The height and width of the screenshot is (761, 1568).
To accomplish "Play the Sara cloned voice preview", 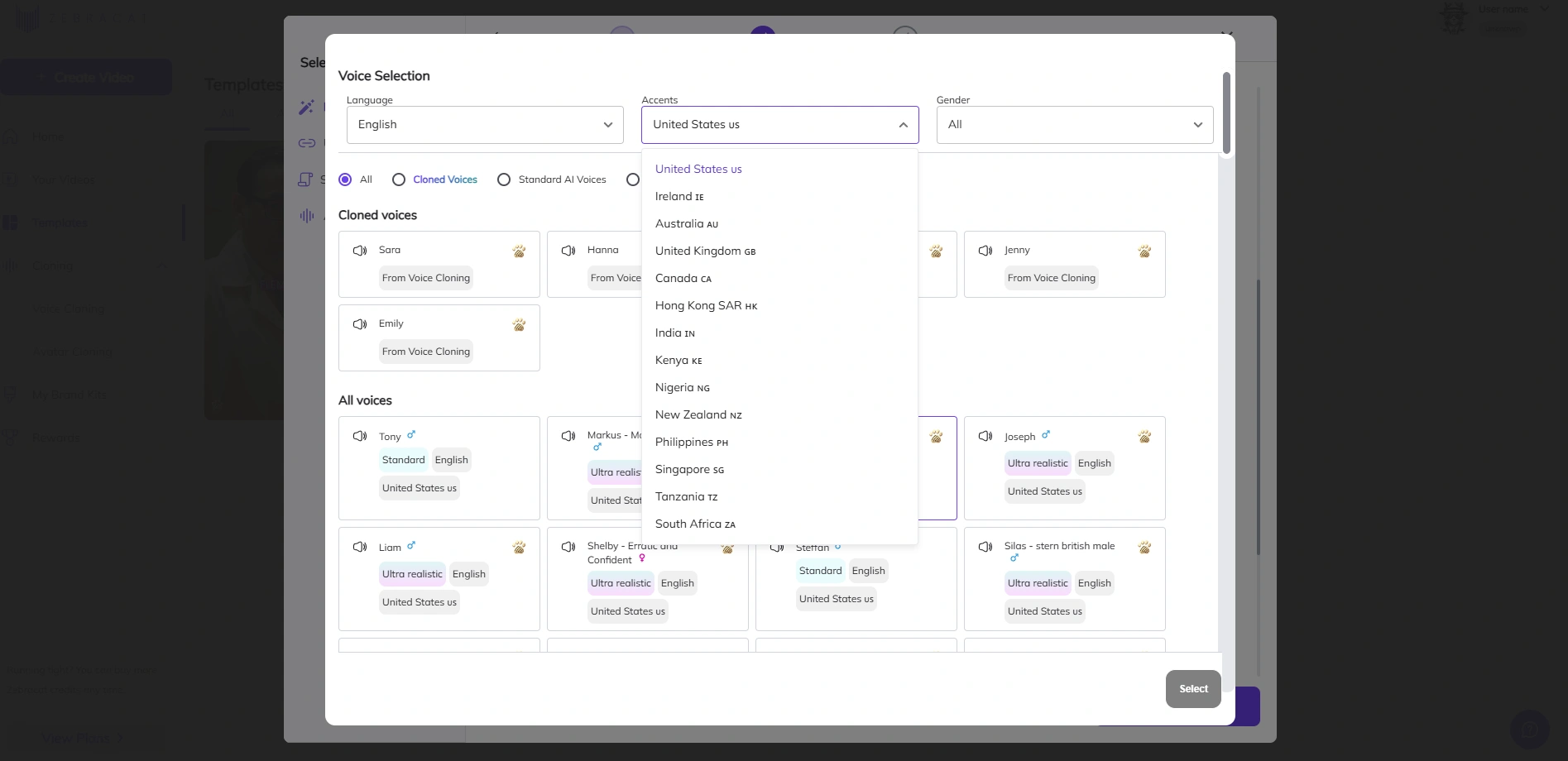I will pyautogui.click(x=360, y=251).
